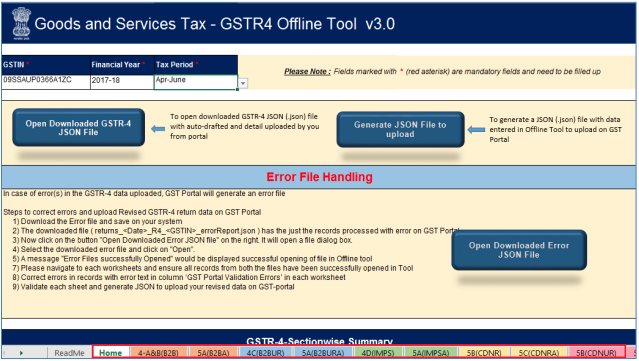Click Open Downloaded Error JSON File button
The width and height of the screenshot is (639, 361).
[x=519, y=250]
